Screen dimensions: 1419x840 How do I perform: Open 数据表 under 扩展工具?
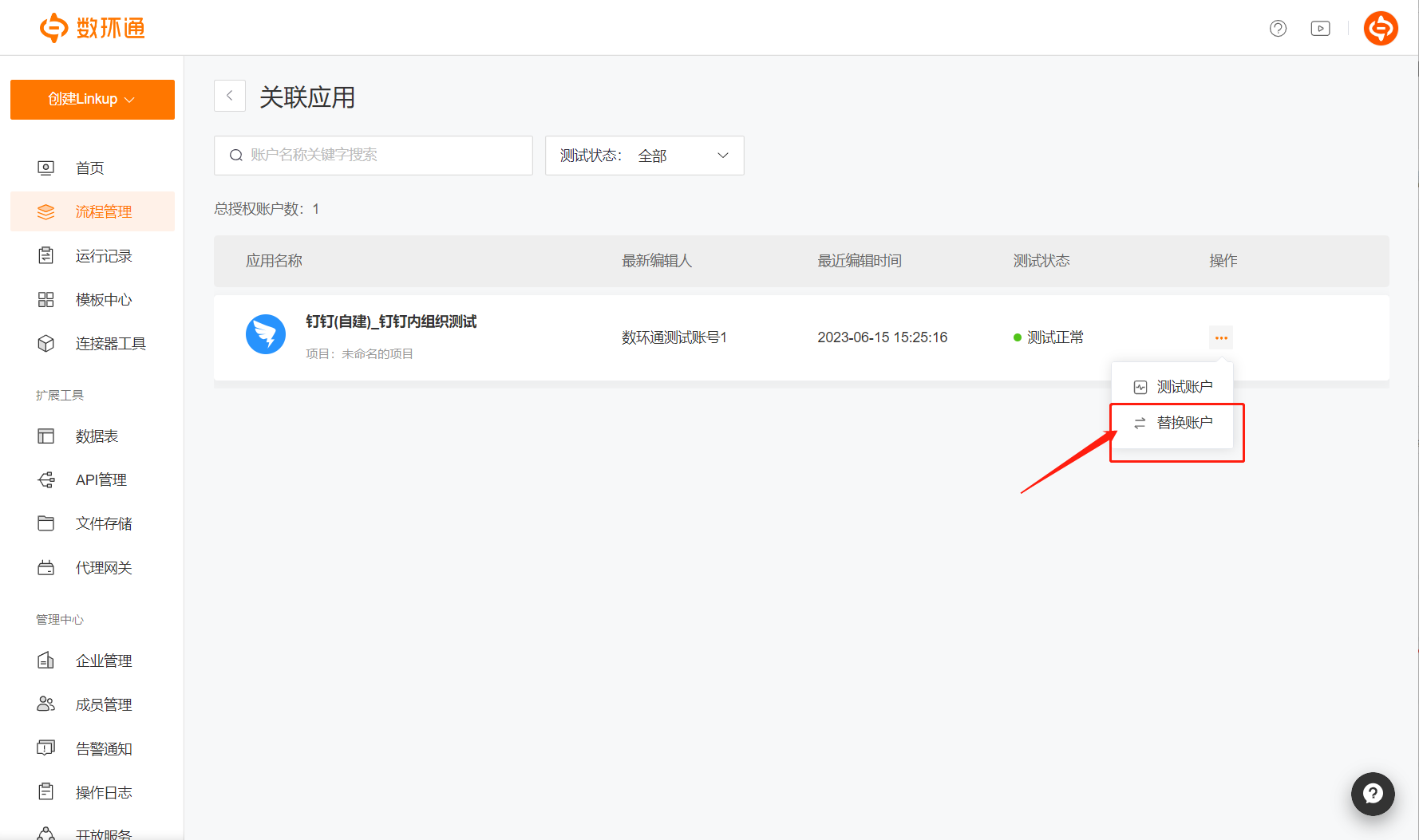click(x=97, y=436)
